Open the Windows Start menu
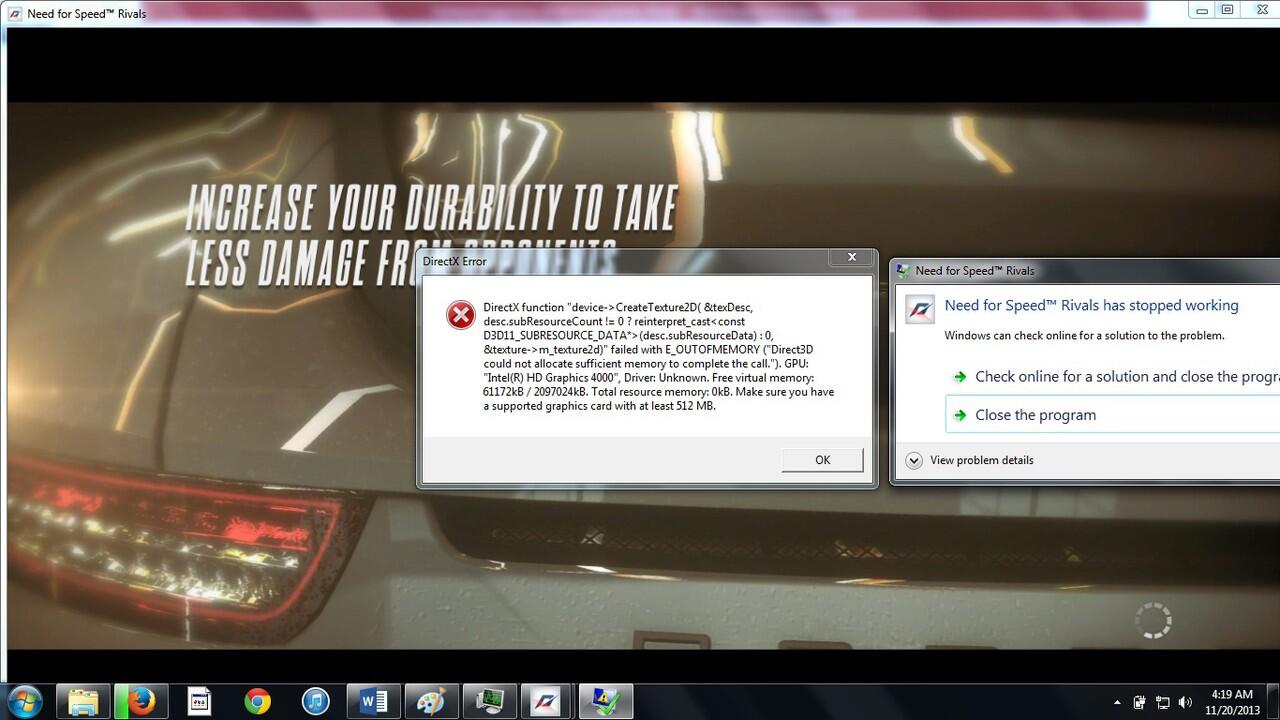1280x720 pixels. (x=24, y=701)
